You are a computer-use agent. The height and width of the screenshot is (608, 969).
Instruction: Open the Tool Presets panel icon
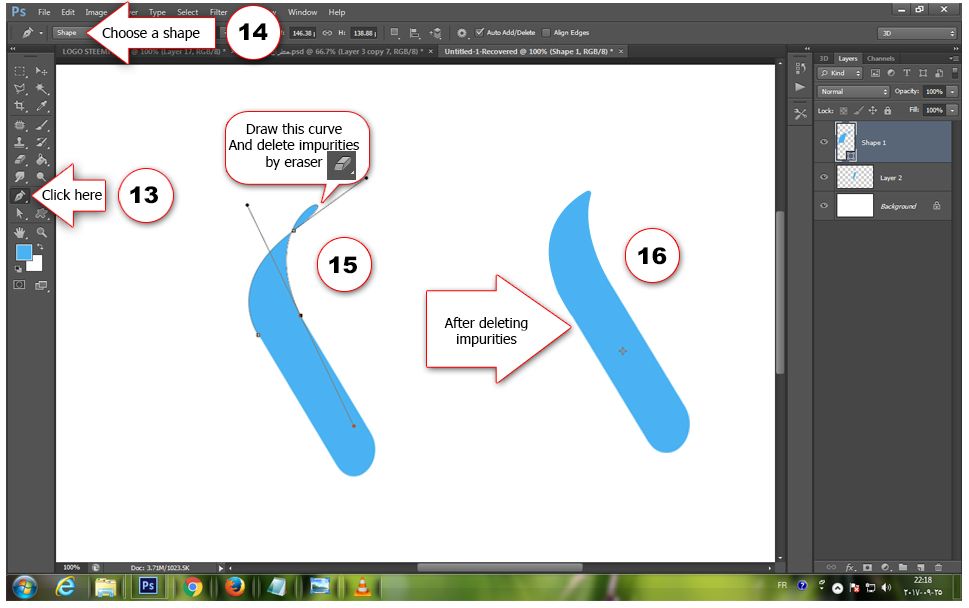point(800,114)
